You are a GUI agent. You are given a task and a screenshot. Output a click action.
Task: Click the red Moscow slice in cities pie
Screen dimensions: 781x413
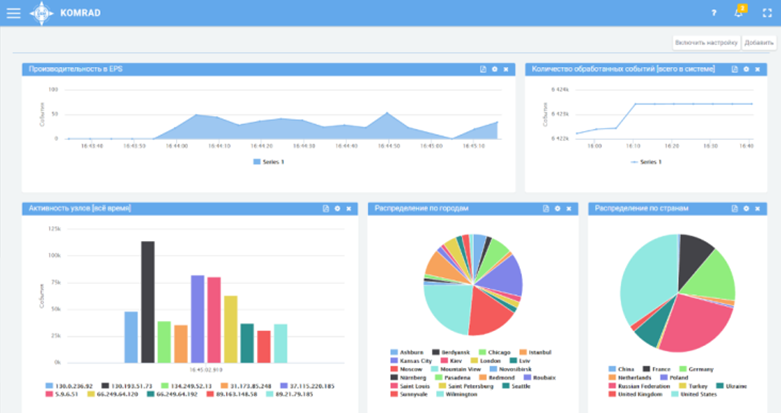click(x=488, y=311)
